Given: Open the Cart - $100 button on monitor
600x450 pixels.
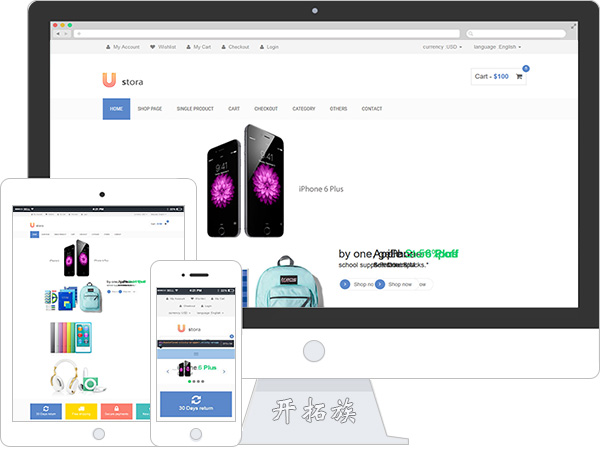Looking at the screenshot, I should 499,77.
